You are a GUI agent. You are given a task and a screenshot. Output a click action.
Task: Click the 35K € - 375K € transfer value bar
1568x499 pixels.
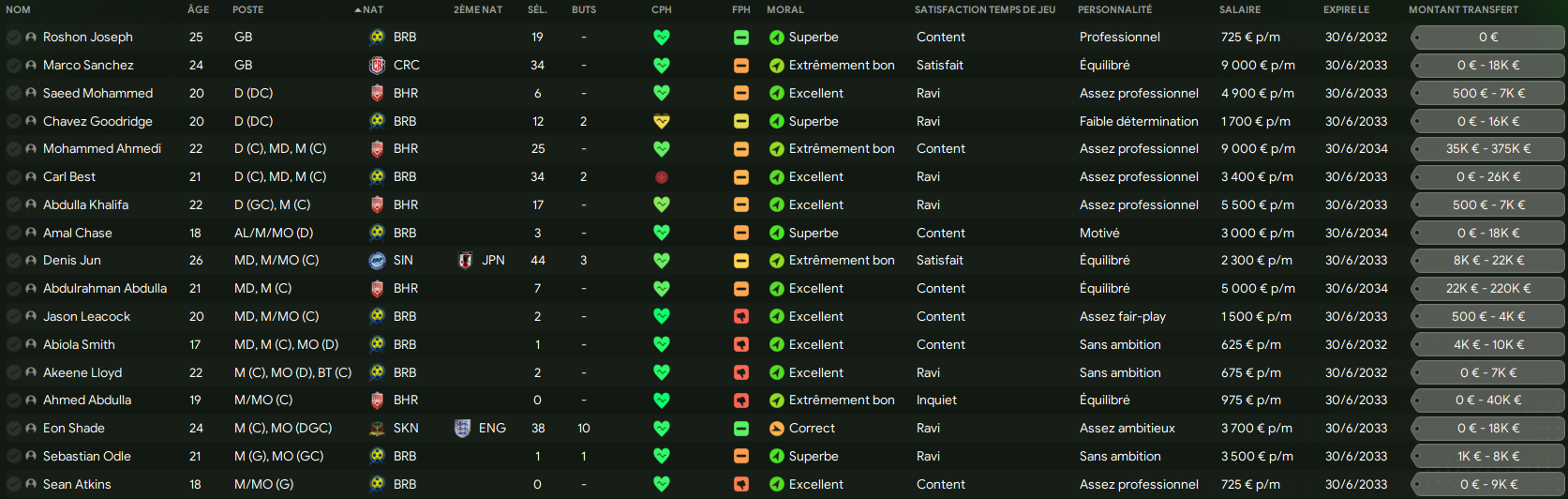point(1488,149)
